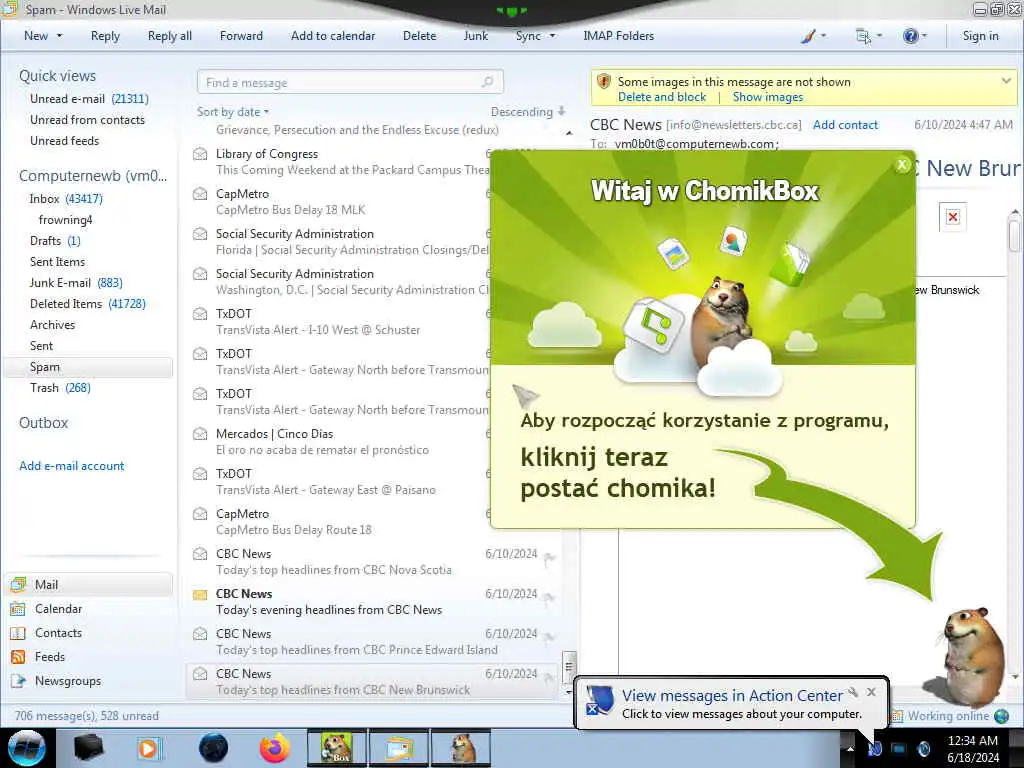Open the Windows Start button
This screenshot has height=768, width=1024.
click(26, 748)
